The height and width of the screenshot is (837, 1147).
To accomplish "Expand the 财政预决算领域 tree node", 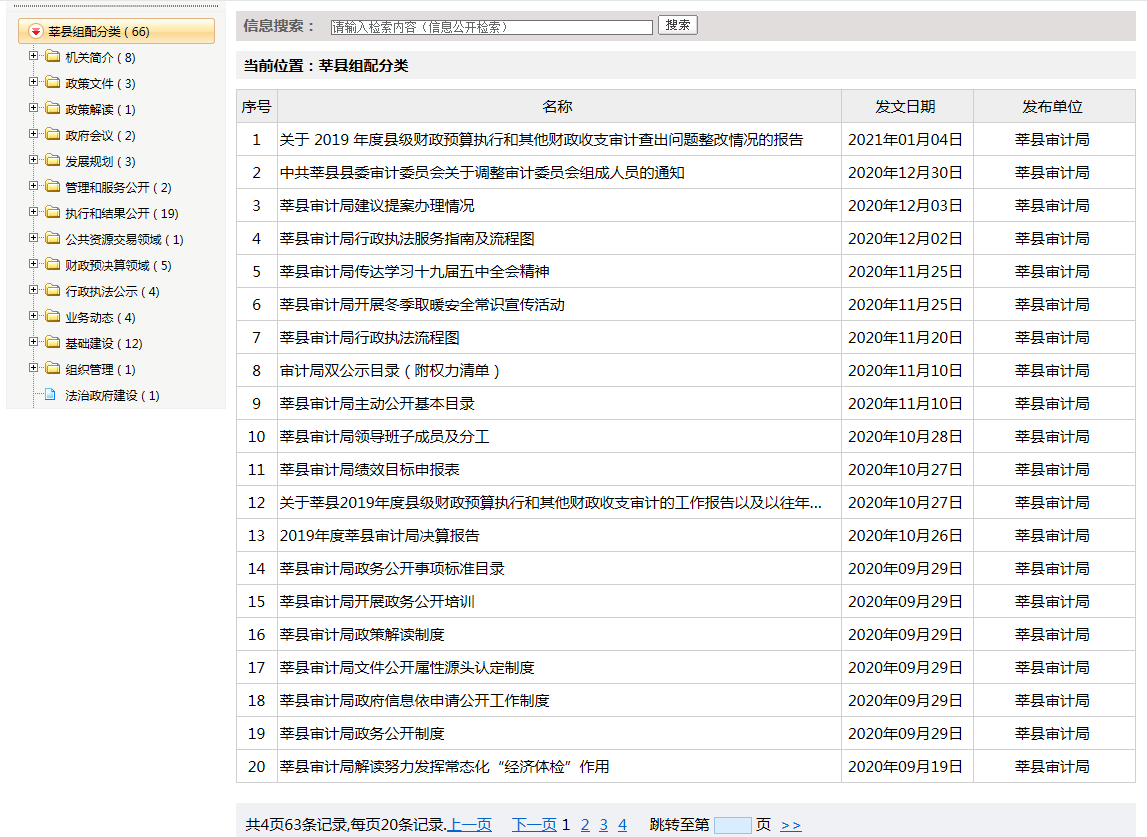I will tap(33, 264).
